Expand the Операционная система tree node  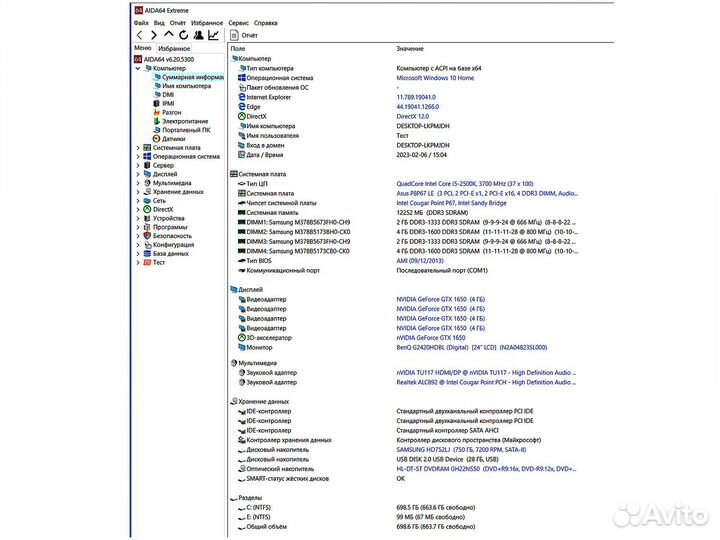138,157
